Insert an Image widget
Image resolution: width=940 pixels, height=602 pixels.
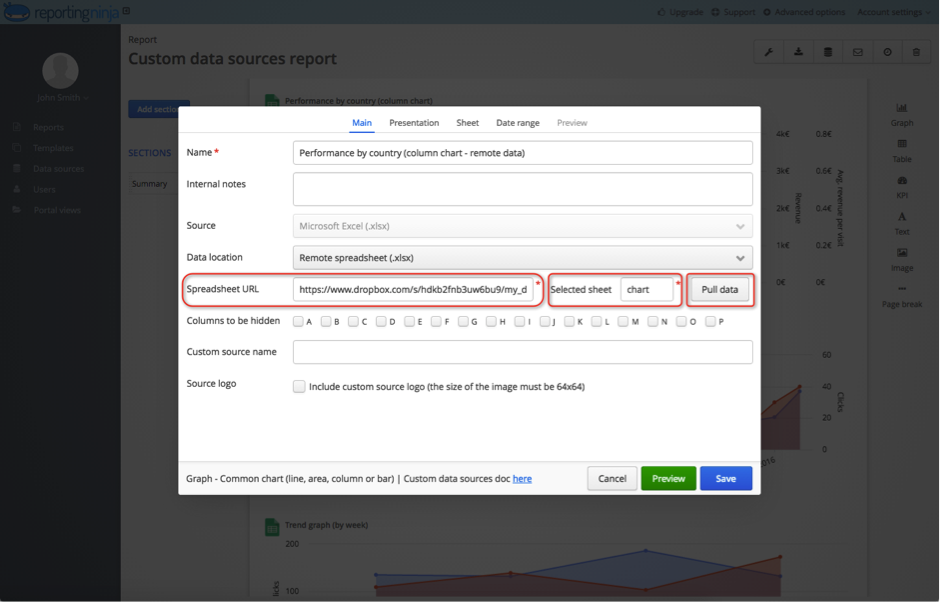click(x=902, y=260)
